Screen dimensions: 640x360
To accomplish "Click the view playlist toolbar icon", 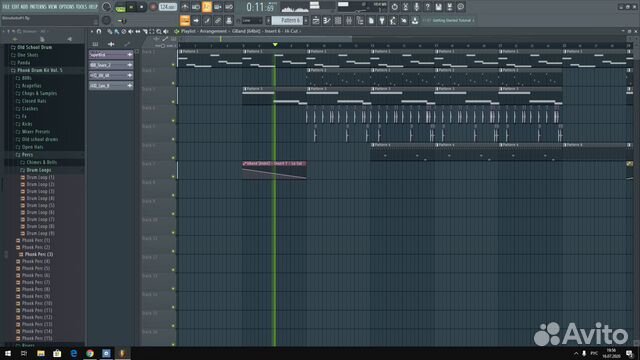I will coord(316,20).
